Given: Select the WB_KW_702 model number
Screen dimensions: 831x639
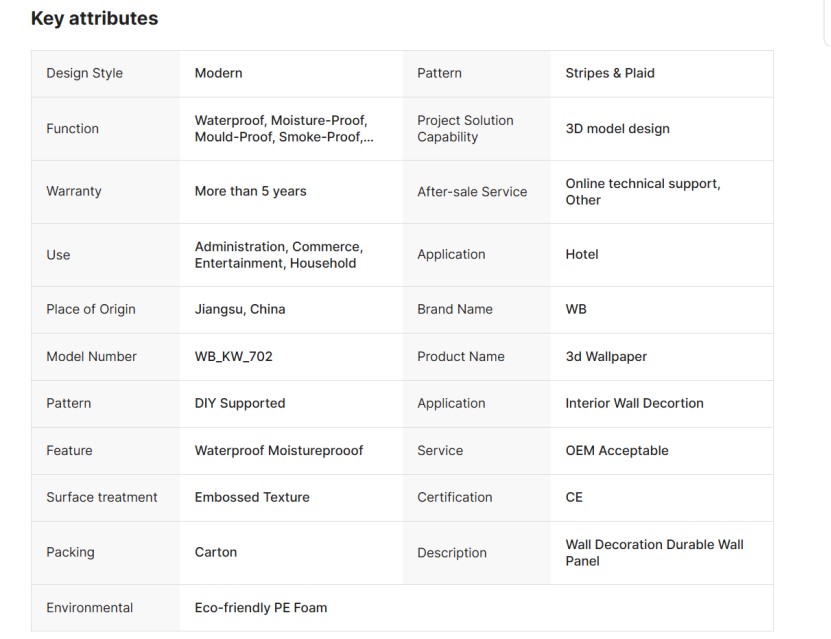Looking at the screenshot, I should [x=233, y=356].
